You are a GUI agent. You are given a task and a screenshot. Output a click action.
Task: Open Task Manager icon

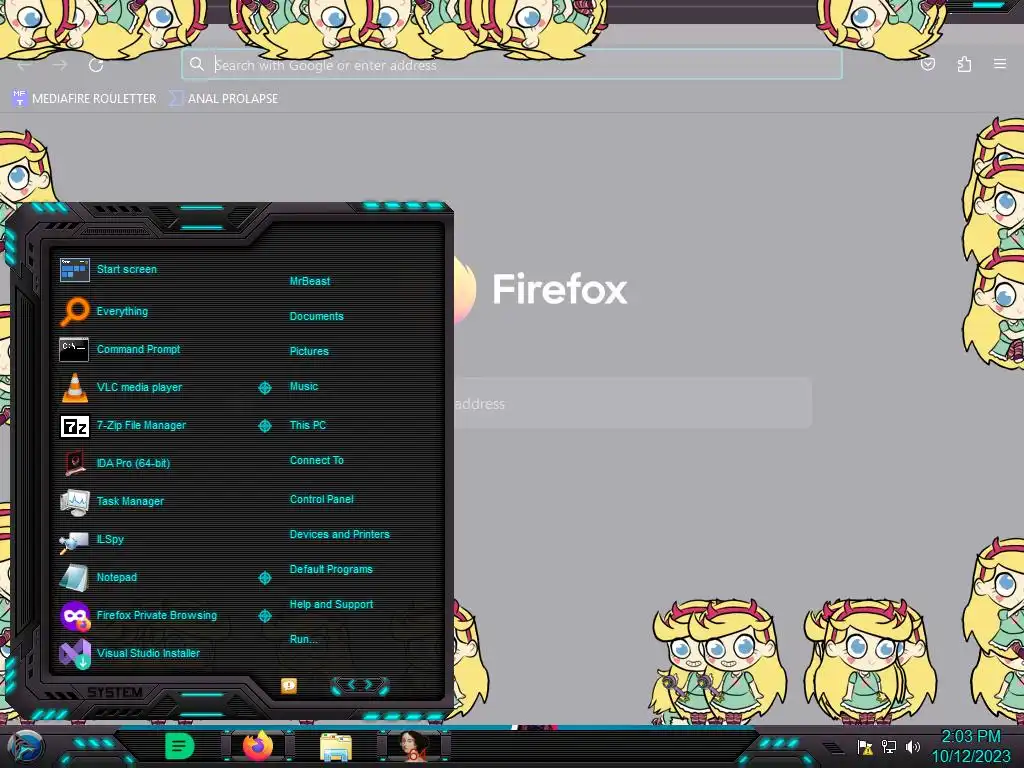(x=74, y=502)
